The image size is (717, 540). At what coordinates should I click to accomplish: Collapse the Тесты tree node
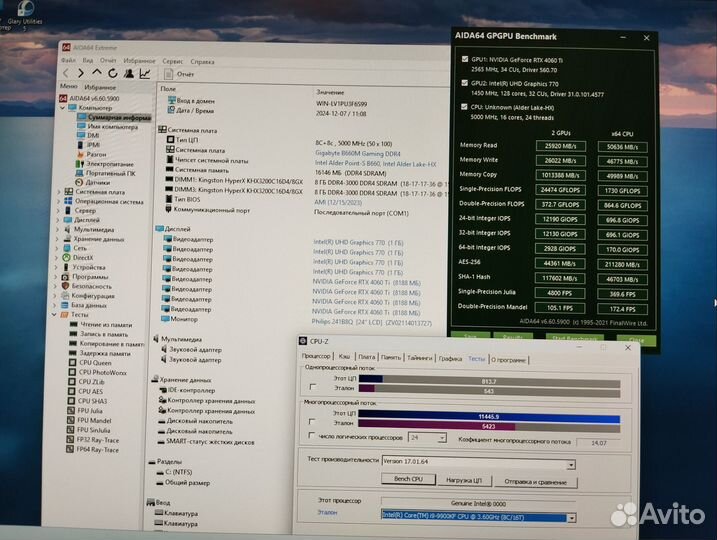(x=54, y=315)
